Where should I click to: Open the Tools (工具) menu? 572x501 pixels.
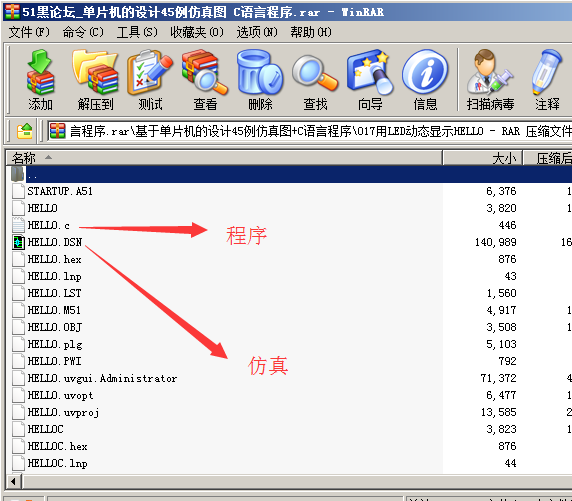(x=137, y=32)
